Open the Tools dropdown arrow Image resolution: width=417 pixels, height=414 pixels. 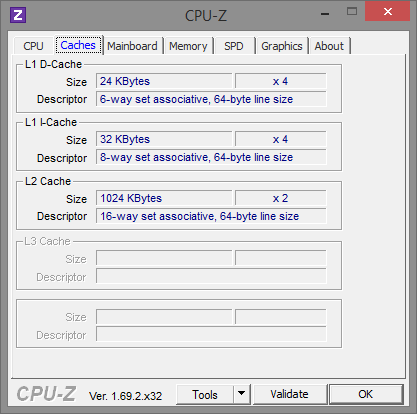(x=242, y=394)
